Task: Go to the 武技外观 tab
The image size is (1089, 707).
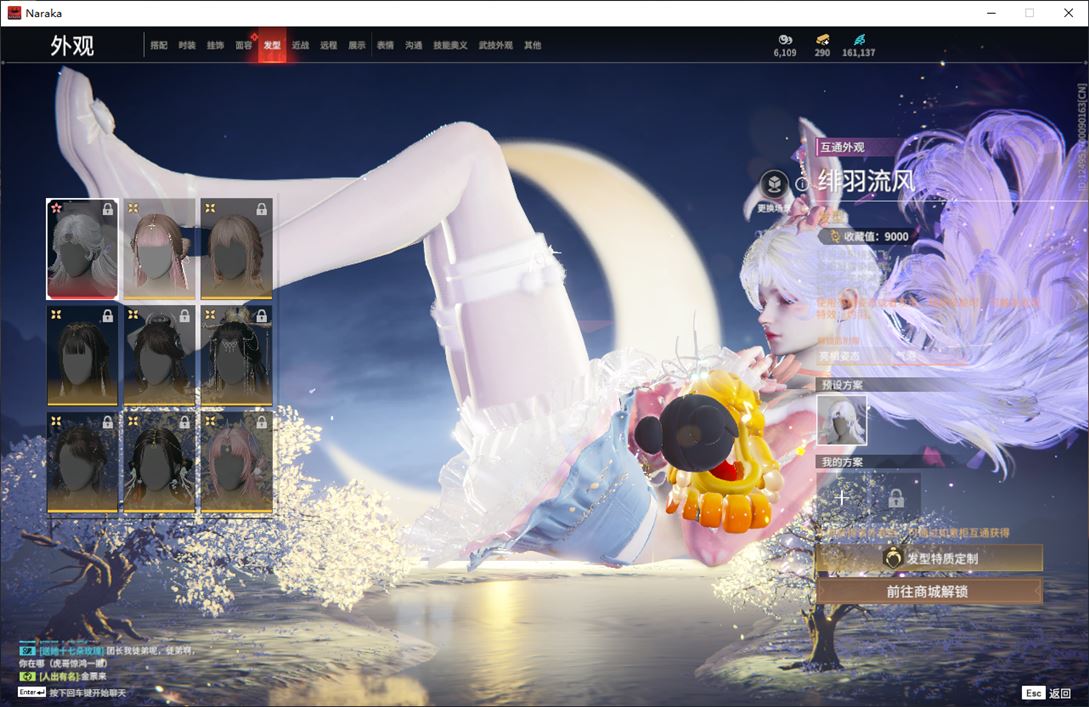Action: click(495, 45)
